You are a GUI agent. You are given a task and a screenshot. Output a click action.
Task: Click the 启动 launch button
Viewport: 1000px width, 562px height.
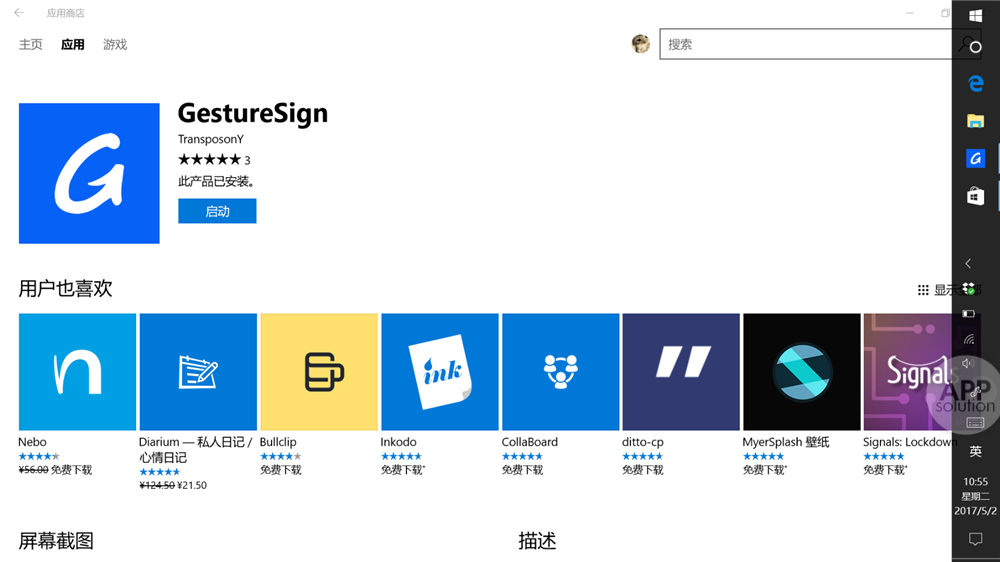pos(217,211)
